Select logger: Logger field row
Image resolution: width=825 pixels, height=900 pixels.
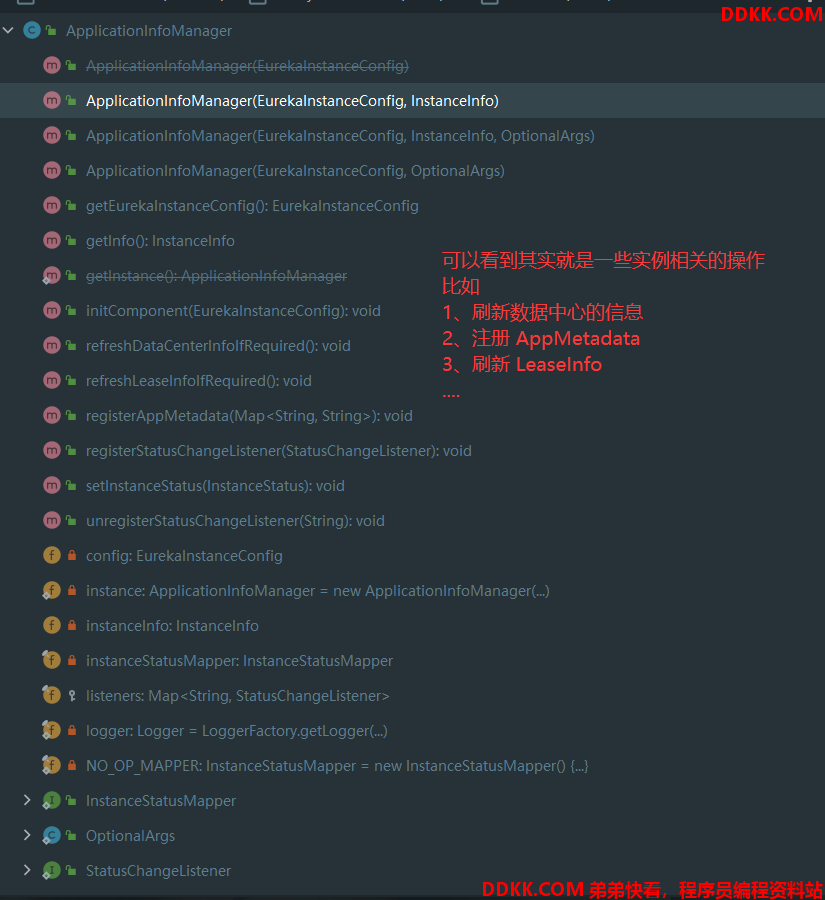tap(412, 731)
